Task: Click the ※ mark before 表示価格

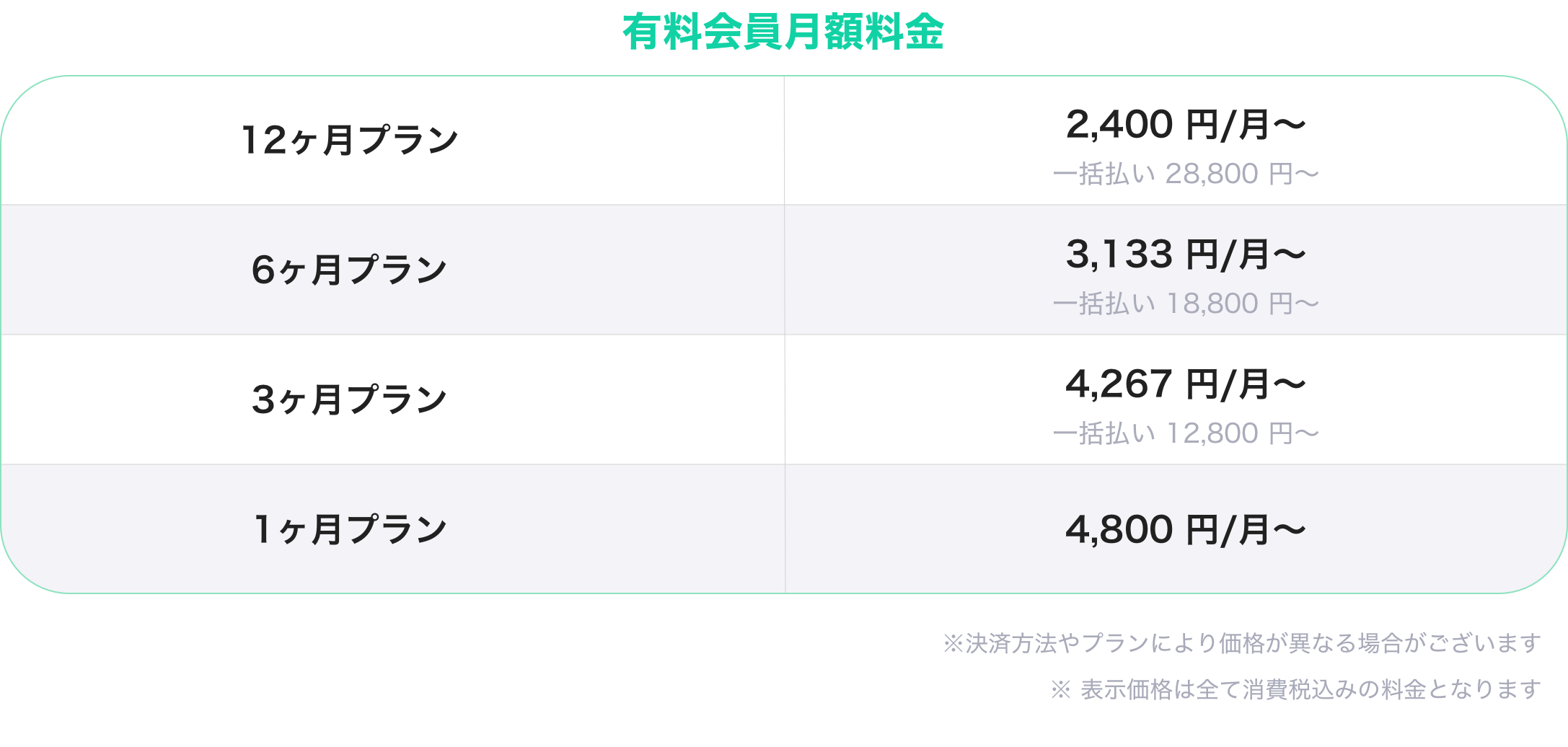Action: [x=1061, y=689]
